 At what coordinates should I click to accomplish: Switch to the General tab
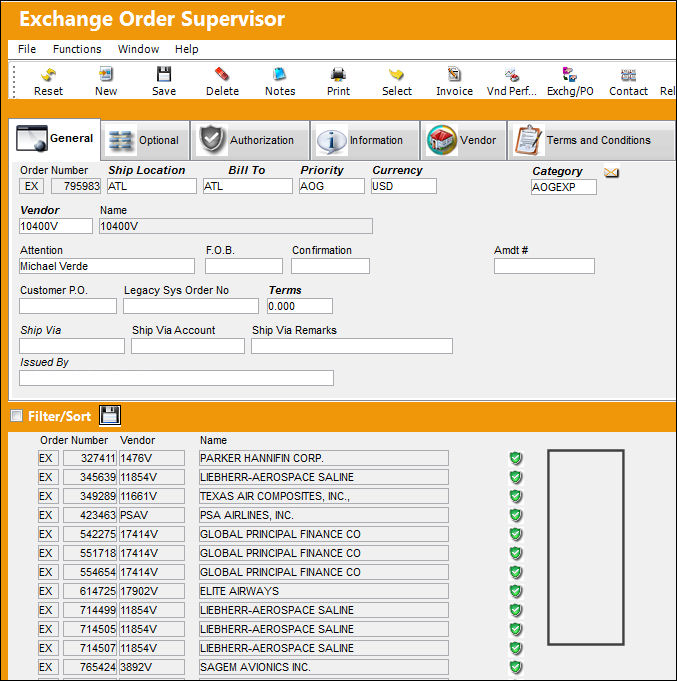[55, 139]
